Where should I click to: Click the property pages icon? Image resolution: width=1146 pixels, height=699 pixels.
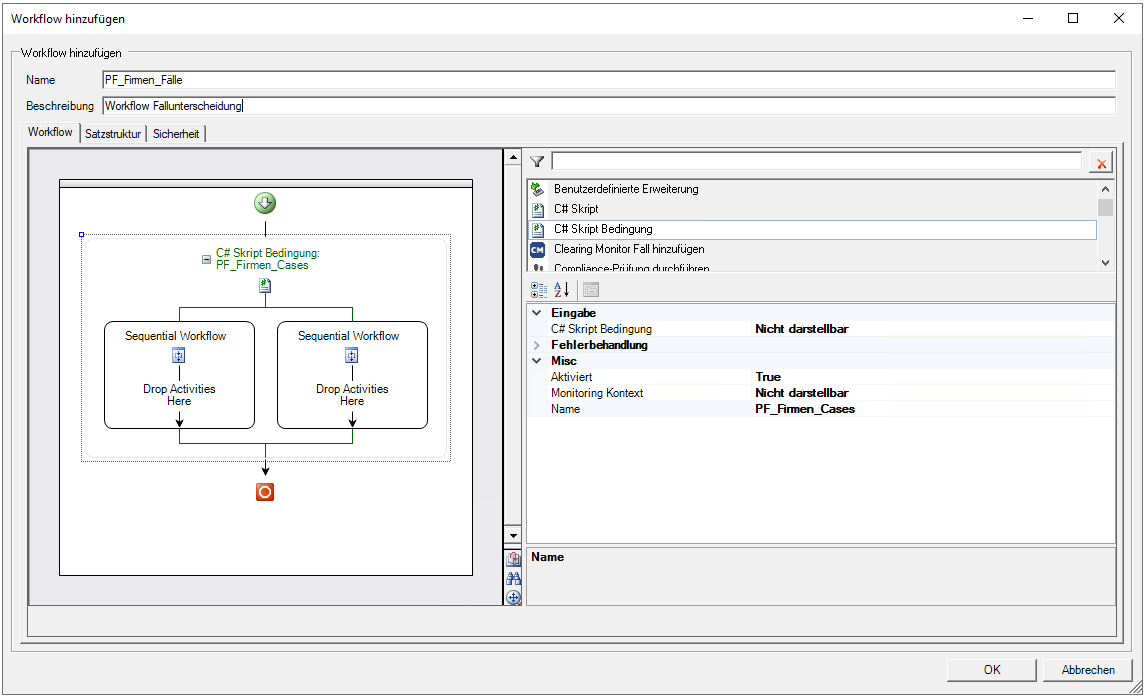coord(591,290)
